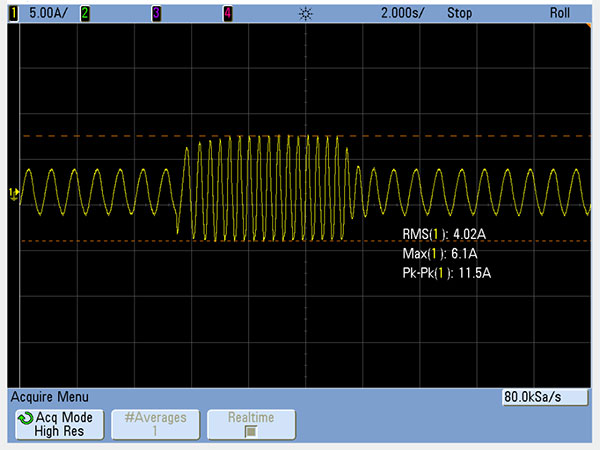Screen dimensions: 600x450
Task: Select channel 1 indicator
Action: click(13, 14)
